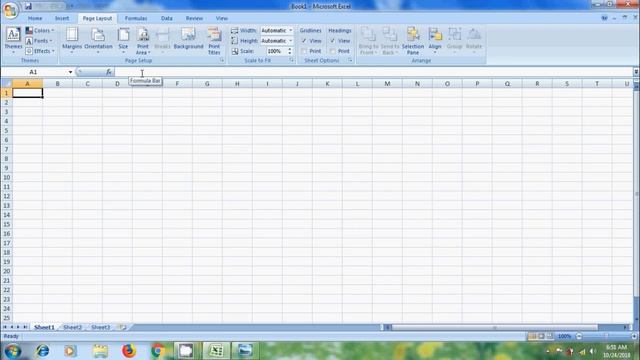Viewport: 640px width, 360px height.
Task: Open the Rotate menu
Action: point(474,41)
